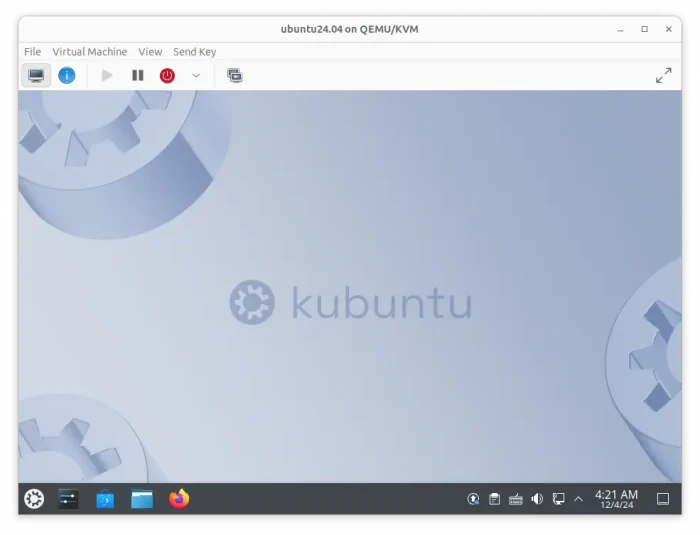Open the File menu
This screenshot has width=700, height=535.
pos(33,52)
